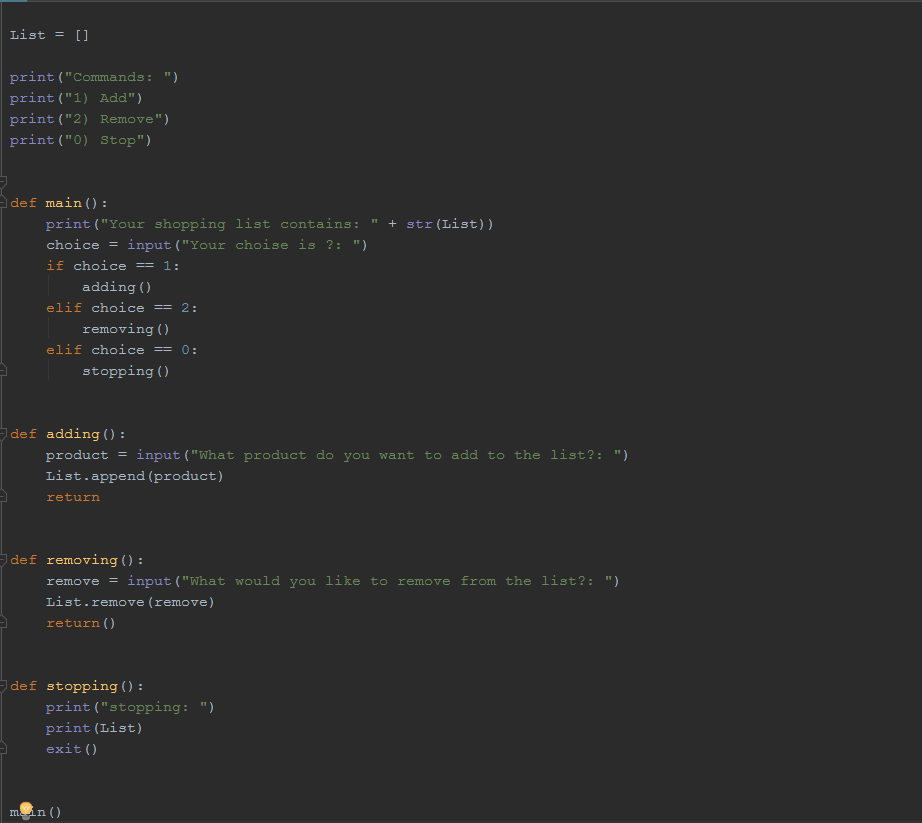Screen dimensions: 922x823
Task: Collapse the removing() function fold marker
Action: pos(2,559)
